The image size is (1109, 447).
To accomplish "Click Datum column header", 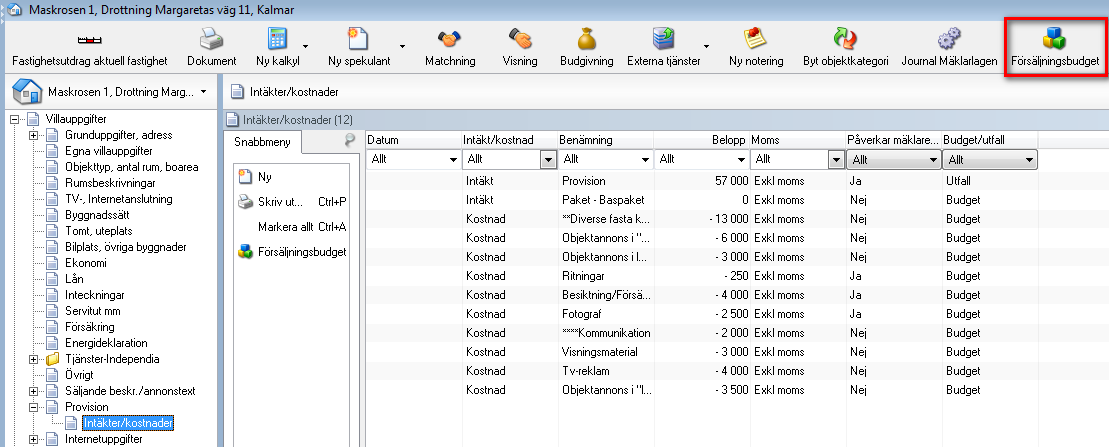I will tap(414, 140).
